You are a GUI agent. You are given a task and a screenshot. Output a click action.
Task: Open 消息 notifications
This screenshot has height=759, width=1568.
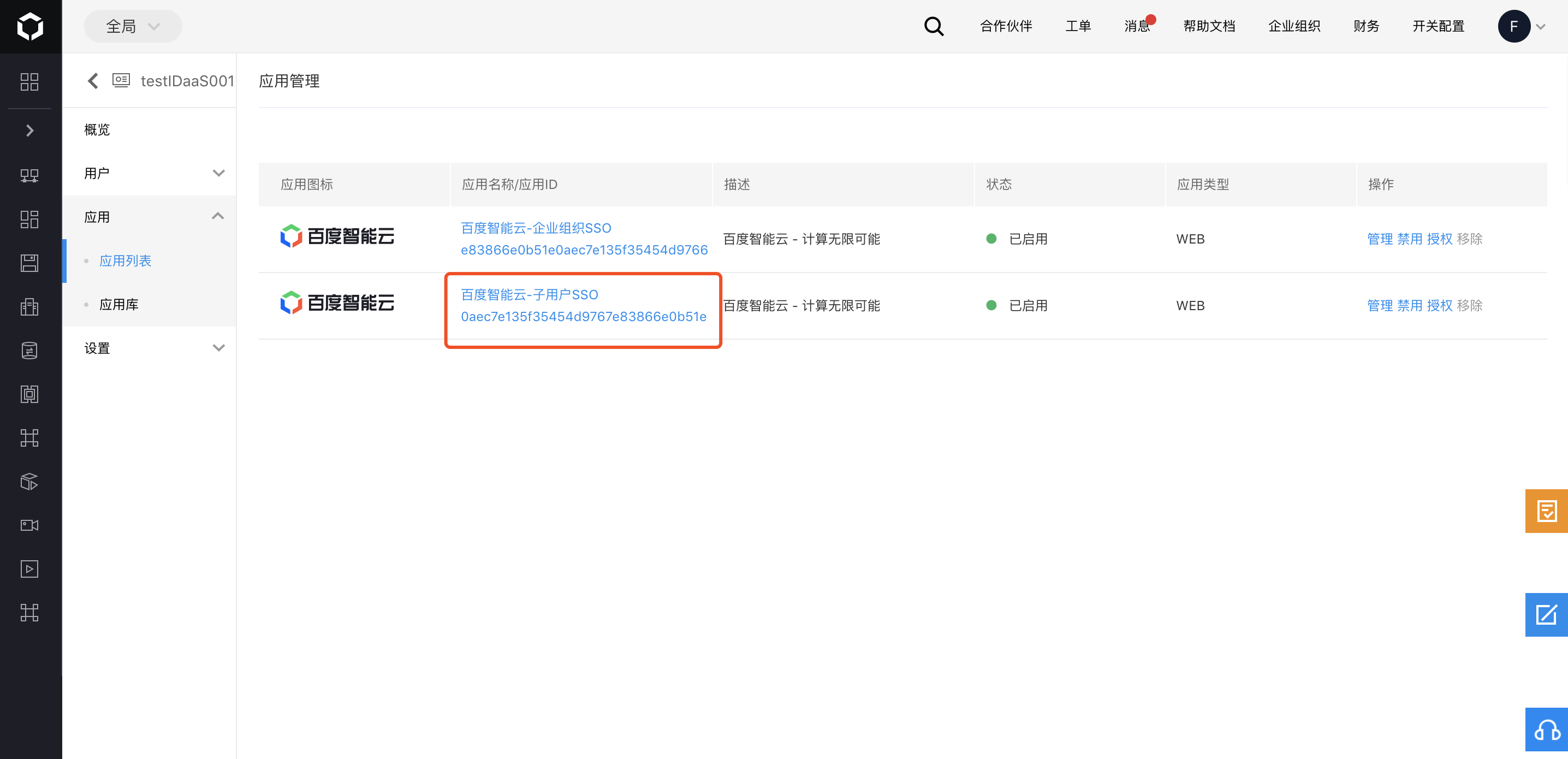coord(1137,26)
